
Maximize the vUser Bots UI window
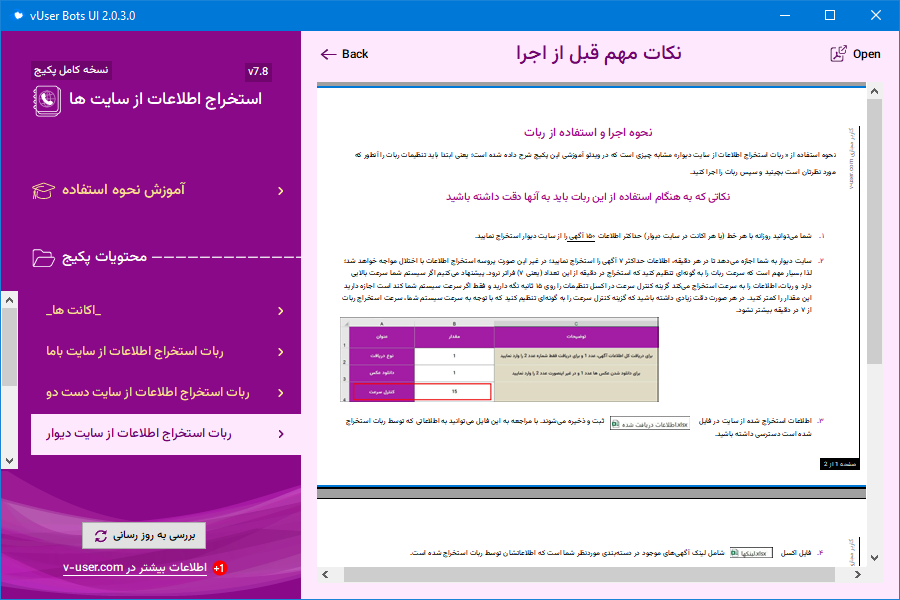(830, 16)
